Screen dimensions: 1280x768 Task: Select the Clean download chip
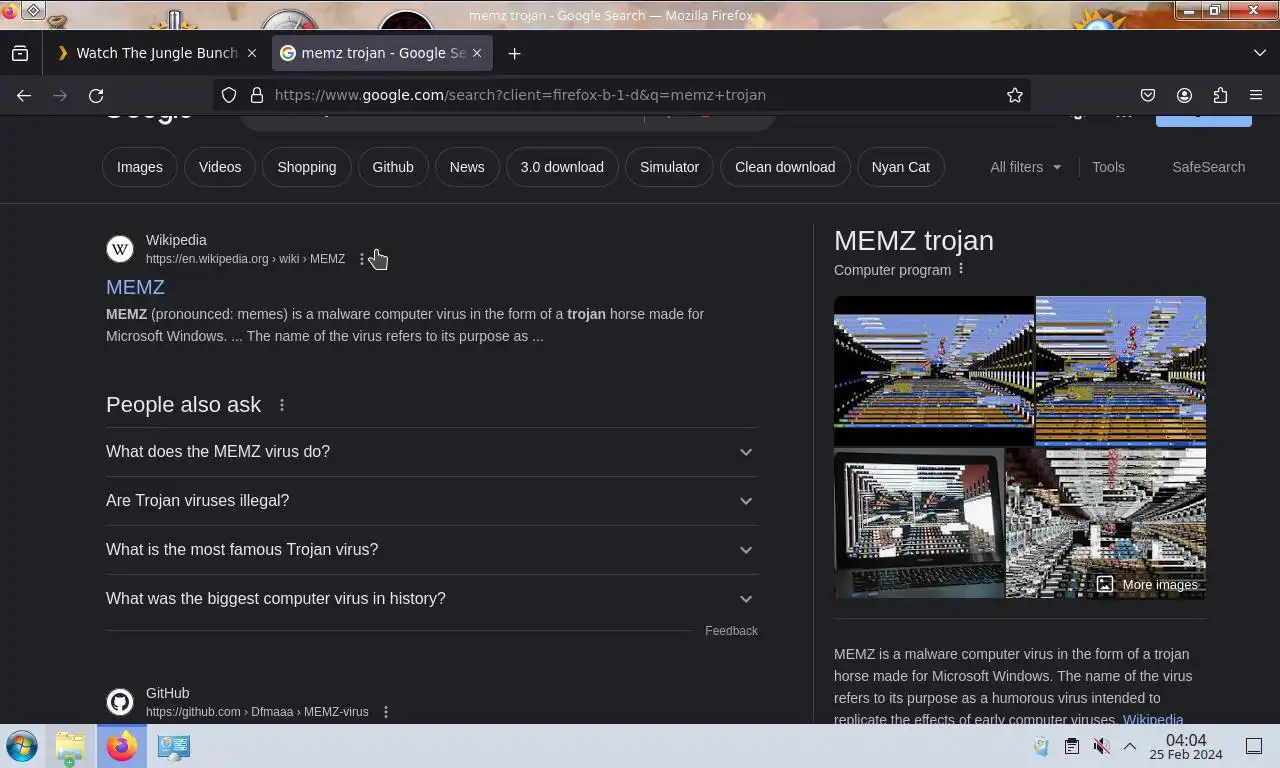coord(785,167)
